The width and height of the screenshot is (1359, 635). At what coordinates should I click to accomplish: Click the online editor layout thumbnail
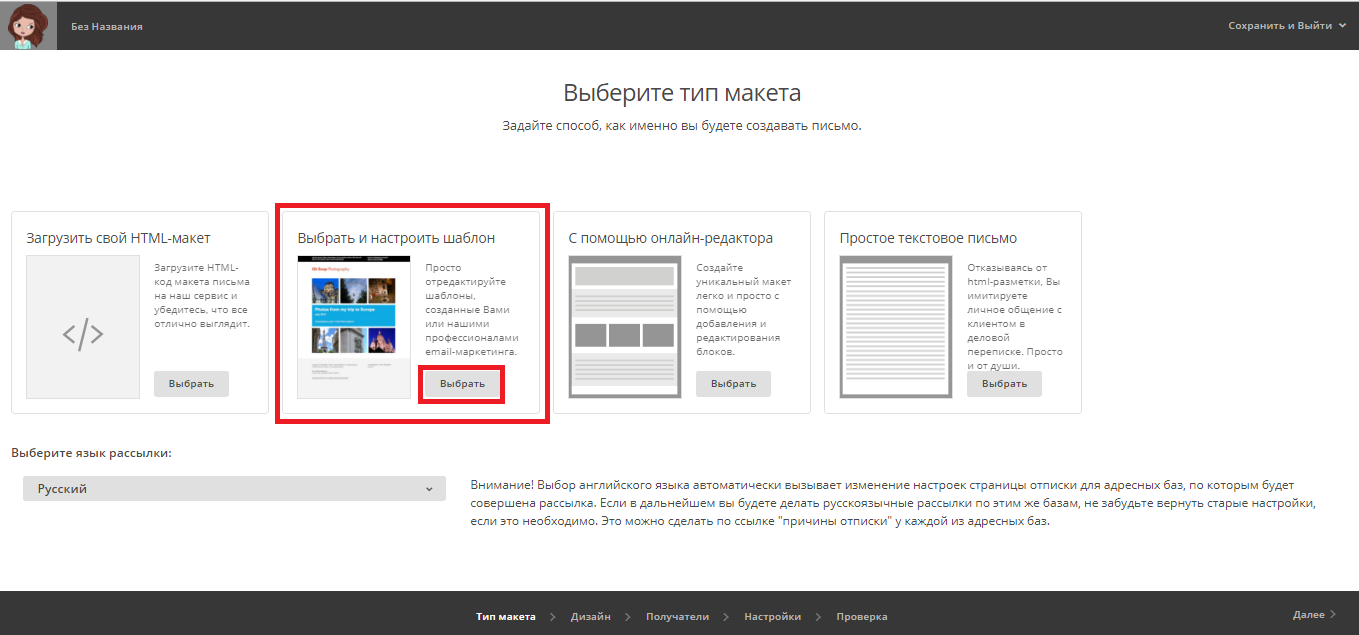tap(624, 327)
